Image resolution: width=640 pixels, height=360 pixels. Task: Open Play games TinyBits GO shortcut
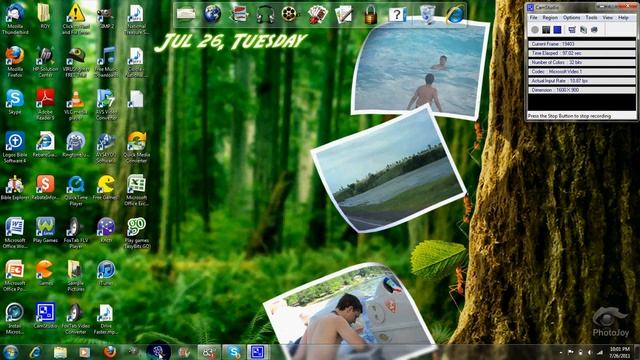tap(136, 233)
